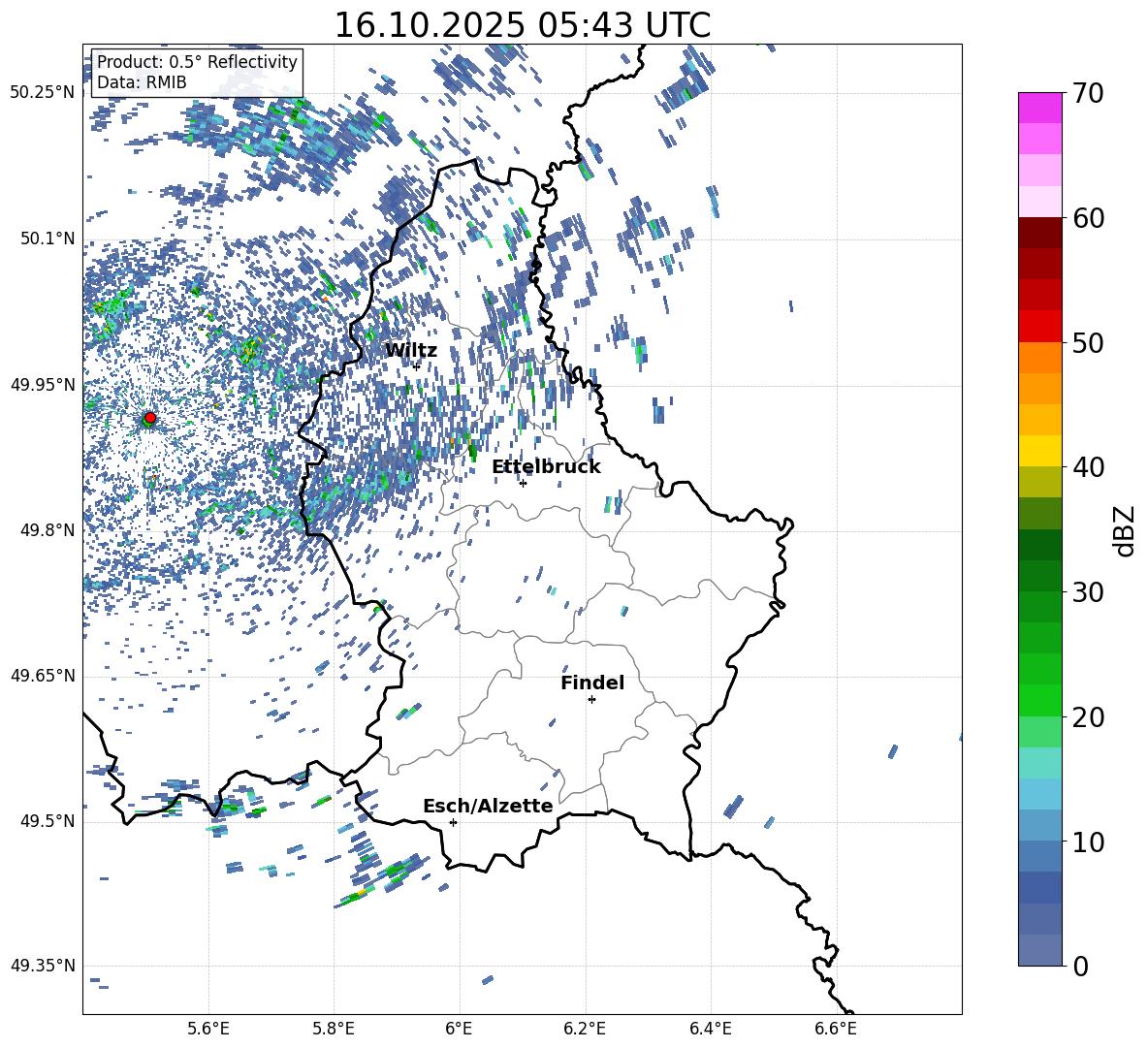
Task: Click the 5.8°E longitude label
Action: coord(334,1029)
